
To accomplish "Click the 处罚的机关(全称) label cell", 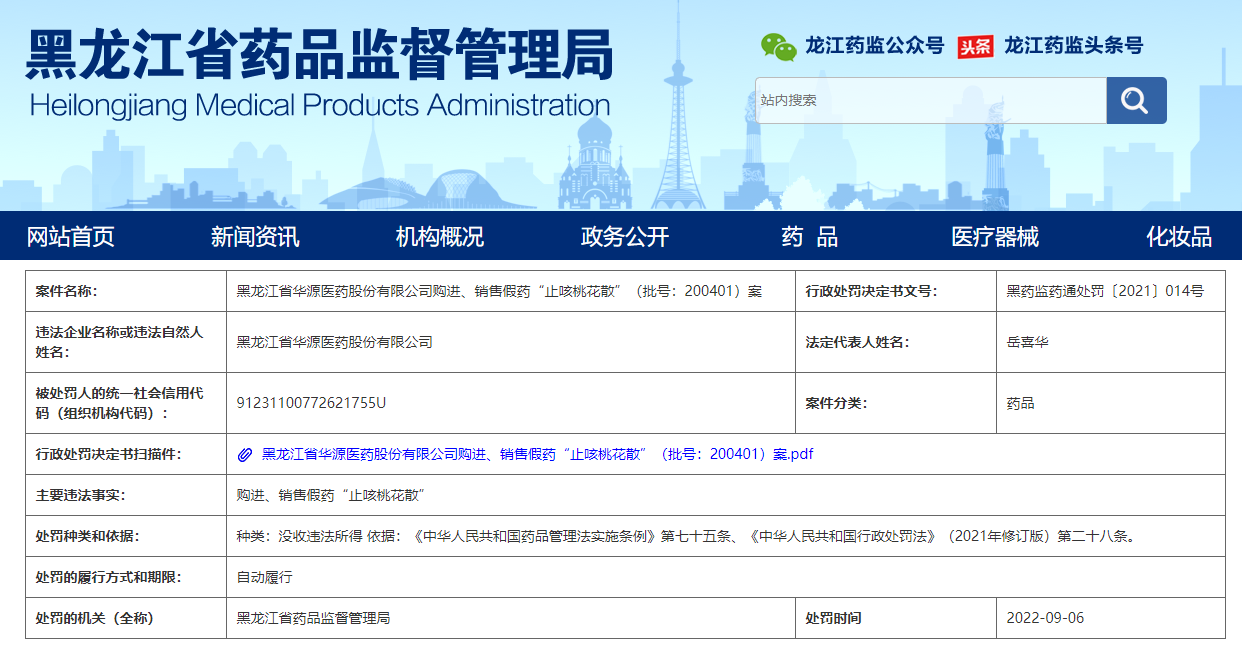I will pyautogui.click(x=126, y=618).
